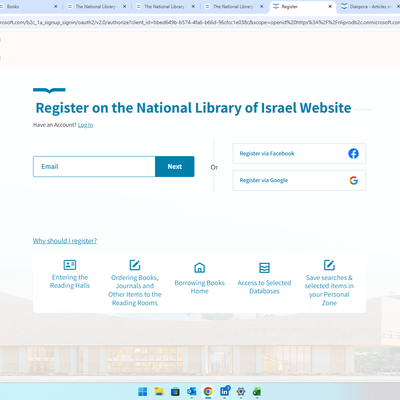This screenshot has height=400, width=400.
Task: Click the browser address bar URL
Action: (x=200, y=22)
